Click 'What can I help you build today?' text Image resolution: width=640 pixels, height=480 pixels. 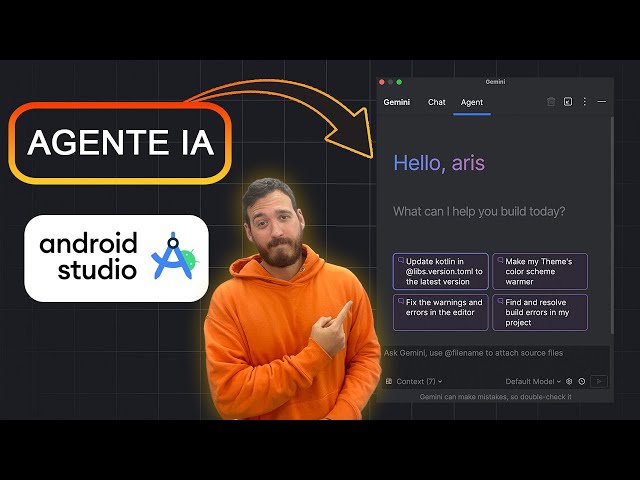(x=479, y=211)
